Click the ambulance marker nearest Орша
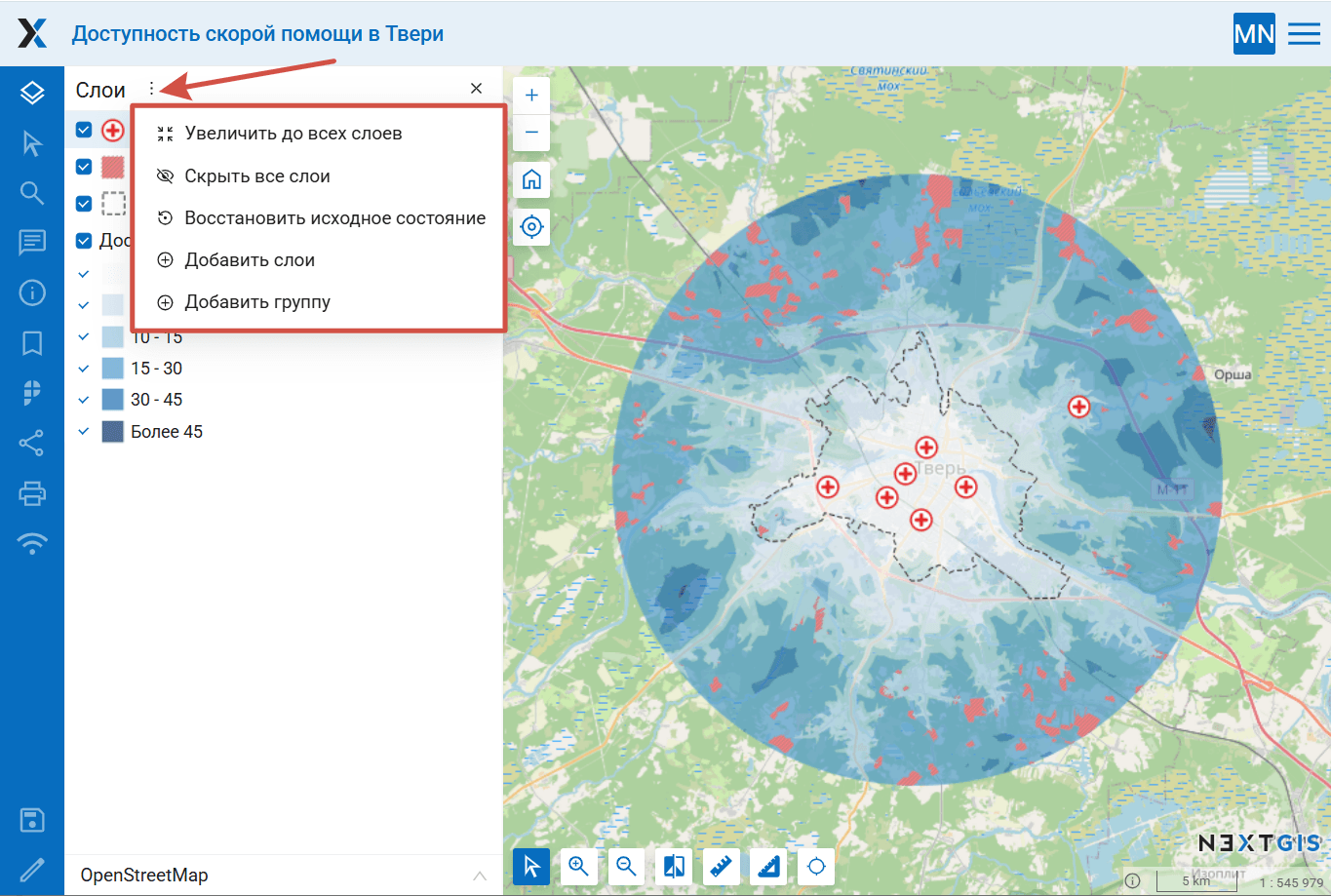Viewport: 1331px width, 896px height. [x=1078, y=407]
